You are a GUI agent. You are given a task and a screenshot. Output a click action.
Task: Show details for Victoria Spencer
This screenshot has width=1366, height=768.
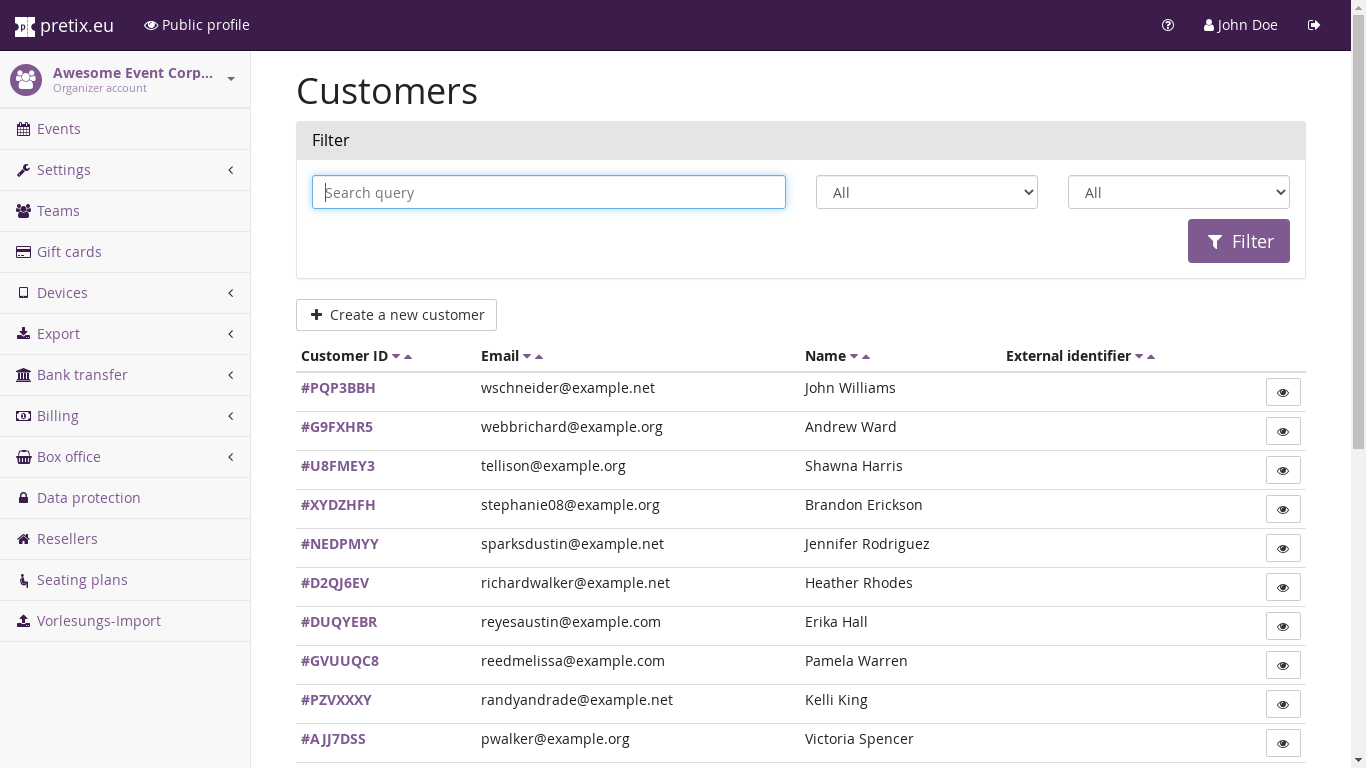pyautogui.click(x=1283, y=744)
